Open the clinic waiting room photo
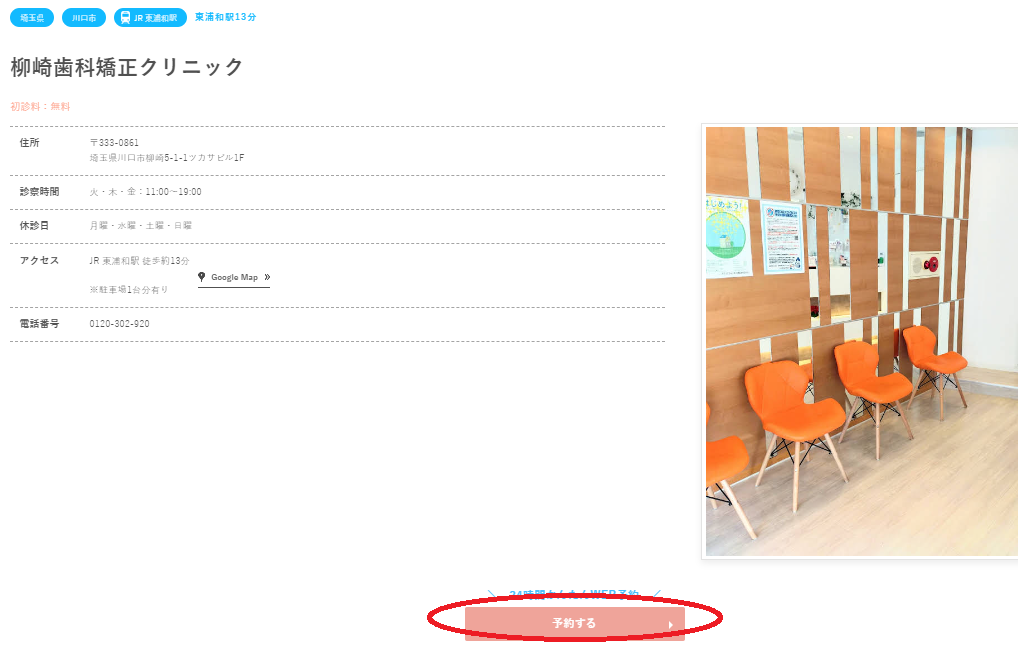This screenshot has height=648, width=1018. [862, 341]
